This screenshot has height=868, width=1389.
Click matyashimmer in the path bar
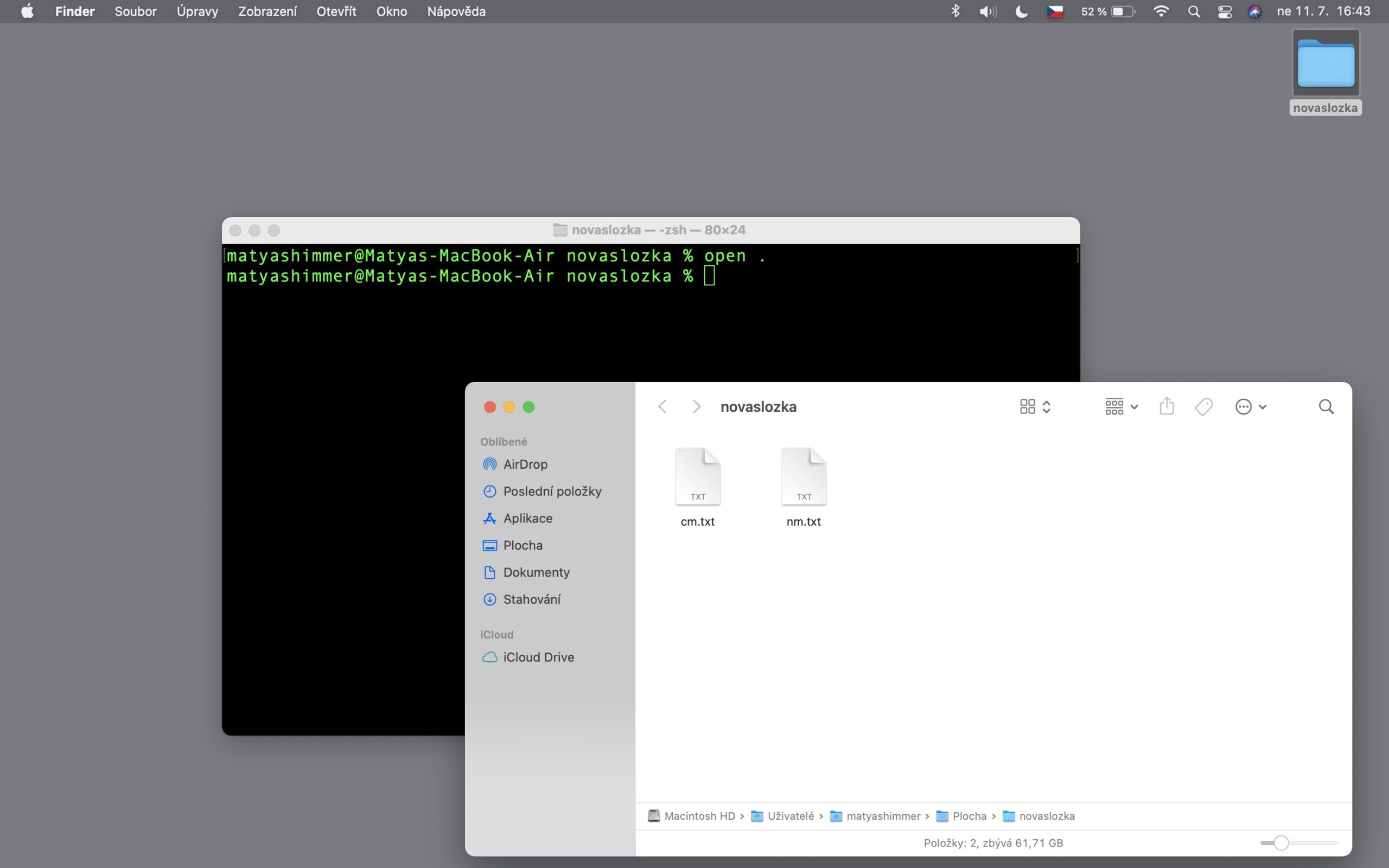[x=883, y=816]
